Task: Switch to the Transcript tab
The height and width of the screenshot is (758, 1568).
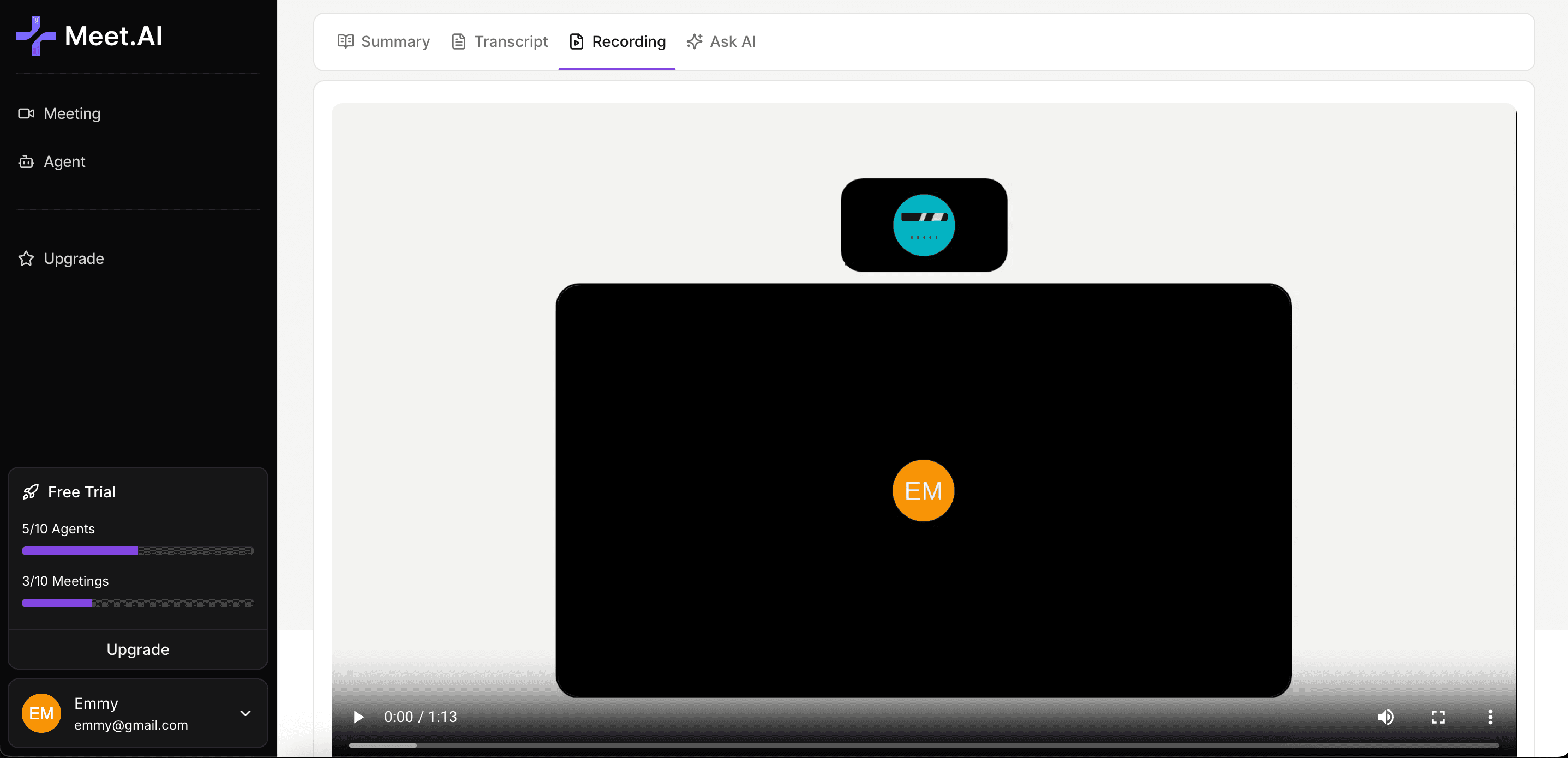Action: (x=499, y=41)
